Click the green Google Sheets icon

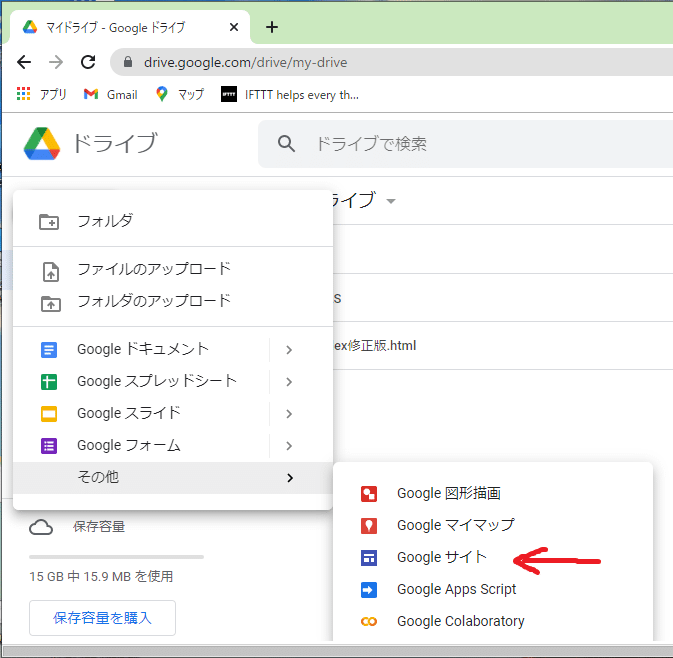point(49,382)
